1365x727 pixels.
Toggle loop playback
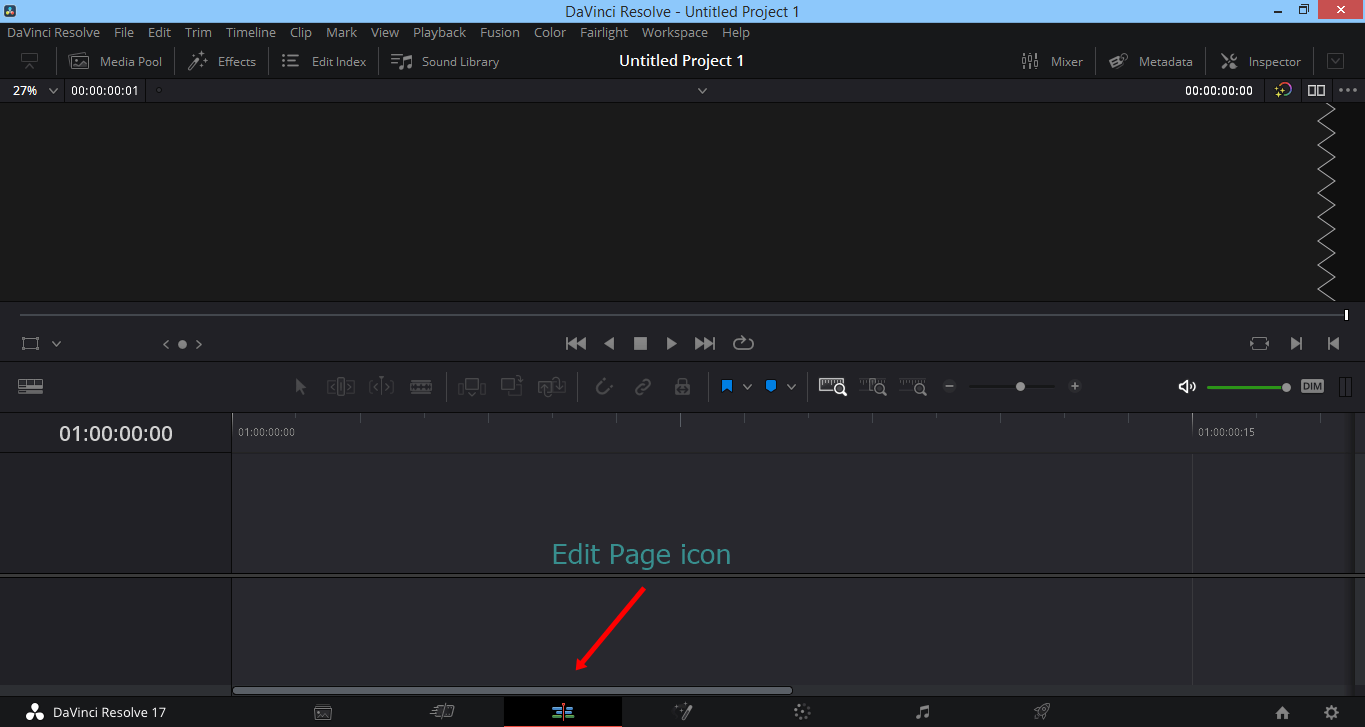[743, 343]
